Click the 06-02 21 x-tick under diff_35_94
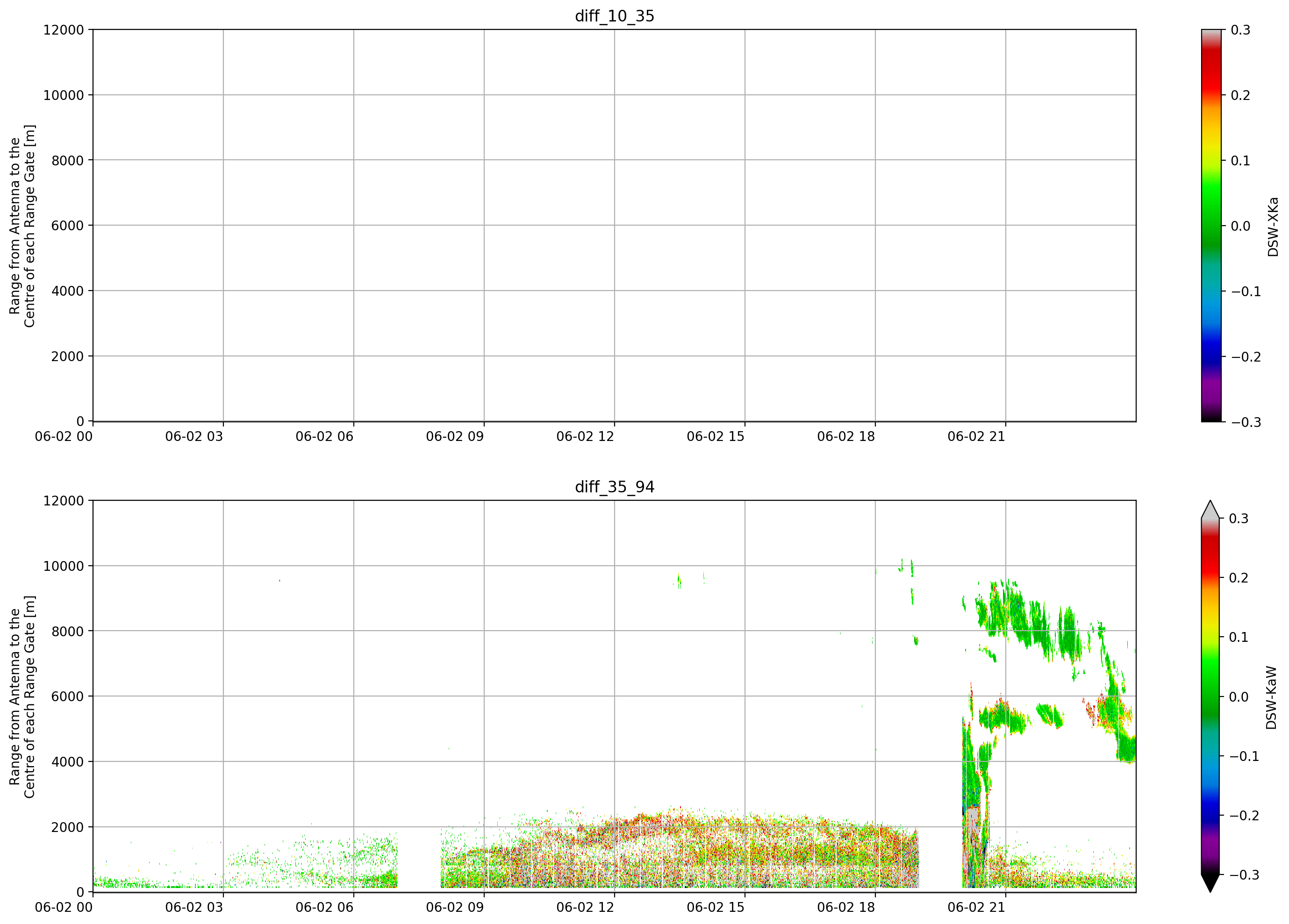Viewport: 1289px width, 924px height. (x=976, y=907)
